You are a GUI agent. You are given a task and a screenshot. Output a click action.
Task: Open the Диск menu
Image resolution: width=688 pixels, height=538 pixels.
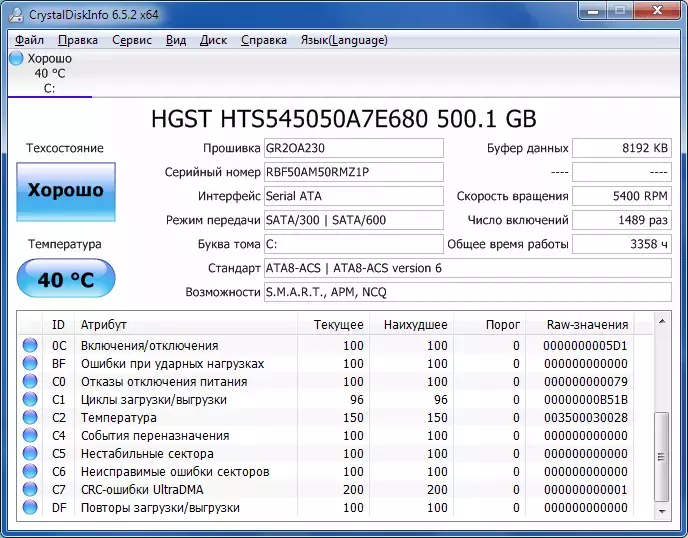[x=213, y=40]
